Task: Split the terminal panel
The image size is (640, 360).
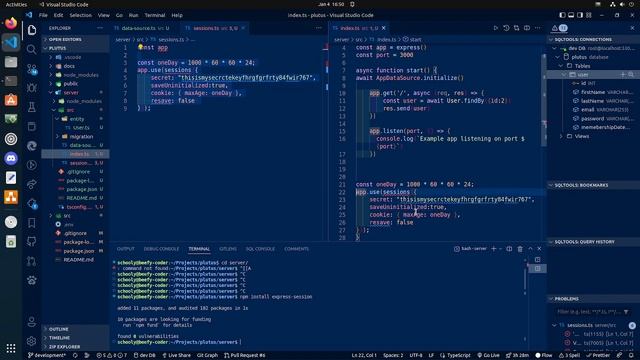Action: 509,249
